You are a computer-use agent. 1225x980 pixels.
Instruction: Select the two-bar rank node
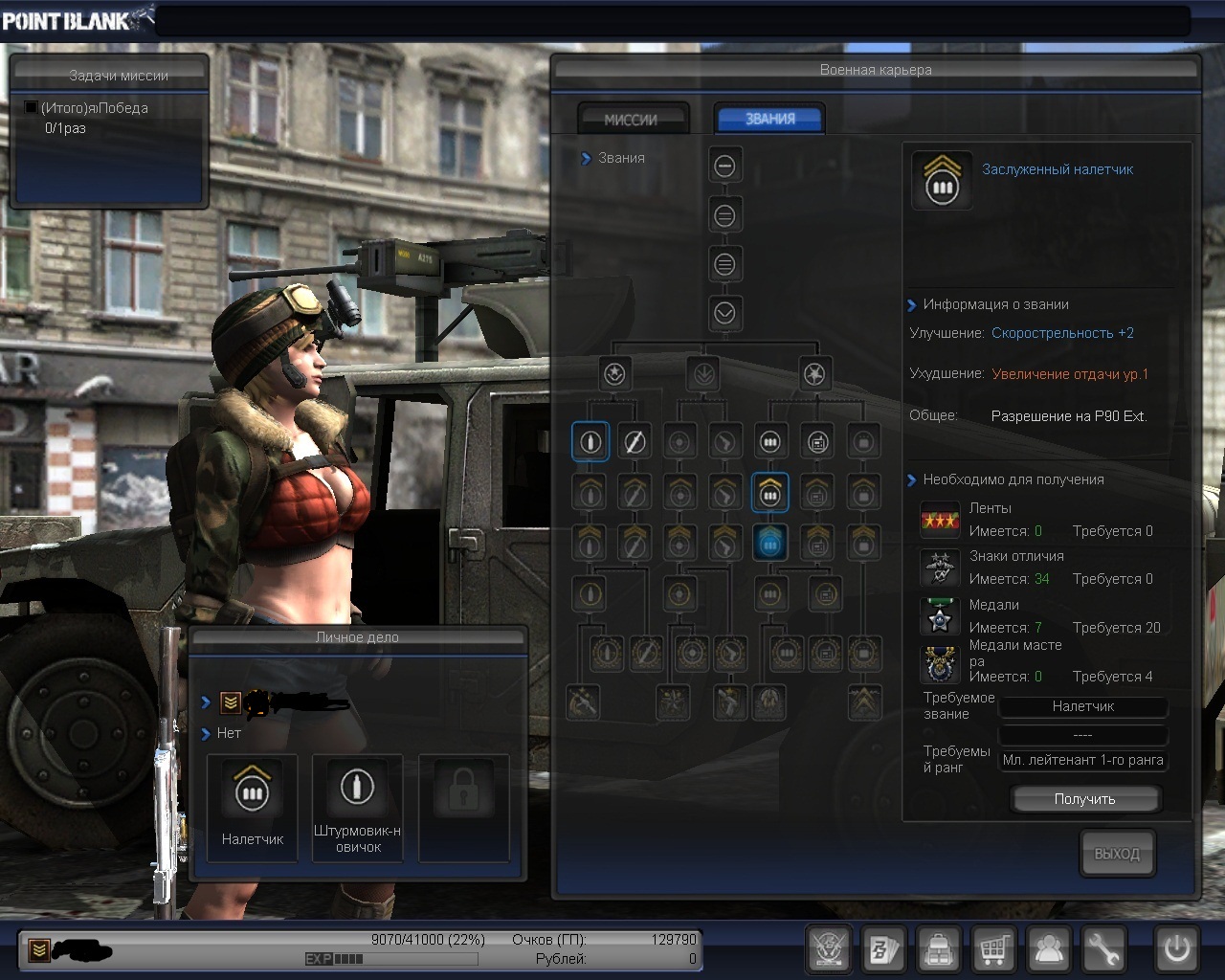click(724, 215)
